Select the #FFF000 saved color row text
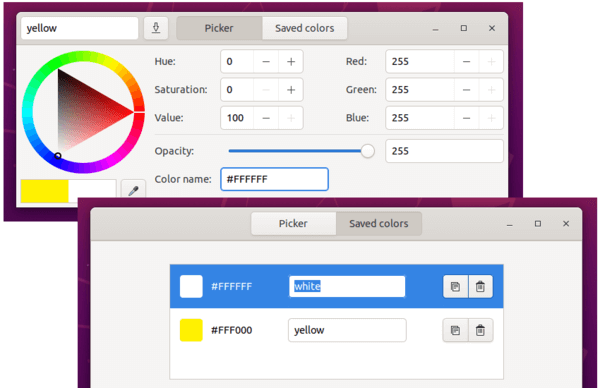The width and height of the screenshot is (600, 388). coord(232,330)
